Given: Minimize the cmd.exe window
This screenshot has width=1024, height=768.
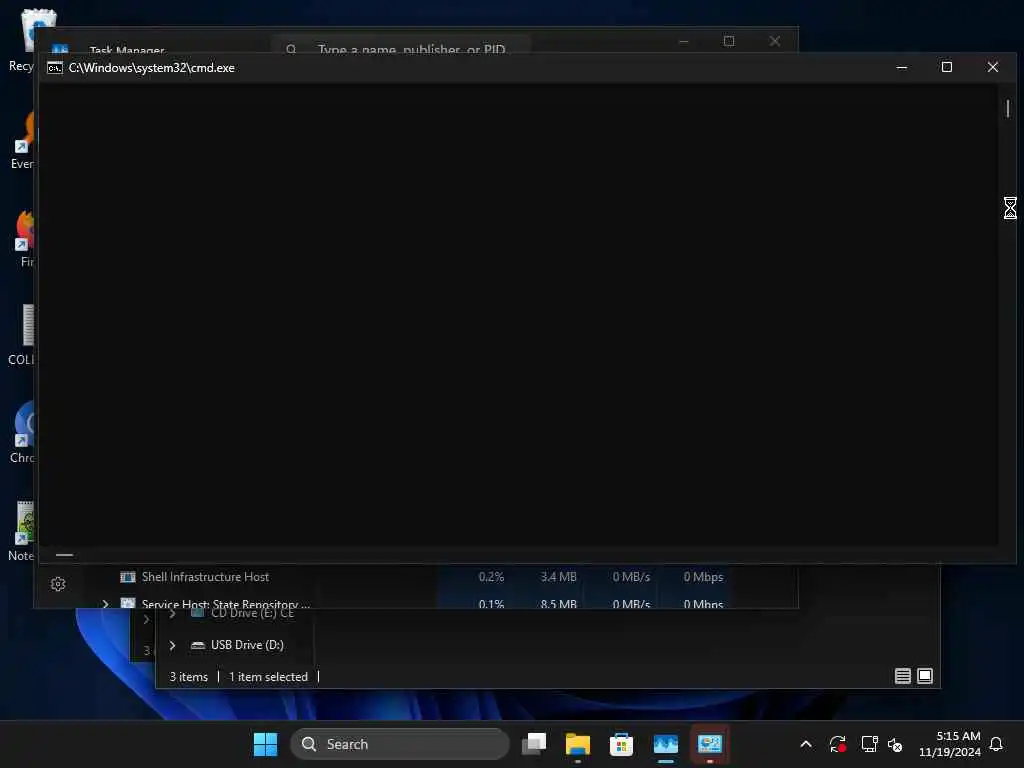Looking at the screenshot, I should pyautogui.click(x=902, y=67).
